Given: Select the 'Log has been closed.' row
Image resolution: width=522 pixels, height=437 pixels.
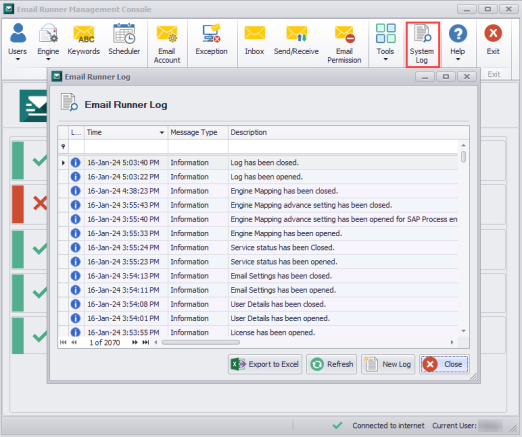Looking at the screenshot, I should point(258,162).
